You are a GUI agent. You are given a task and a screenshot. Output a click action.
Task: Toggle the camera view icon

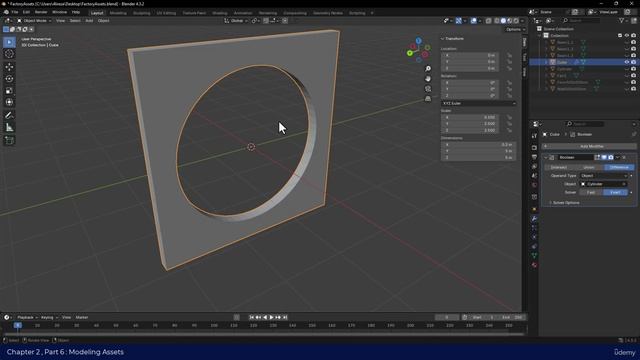point(428,89)
